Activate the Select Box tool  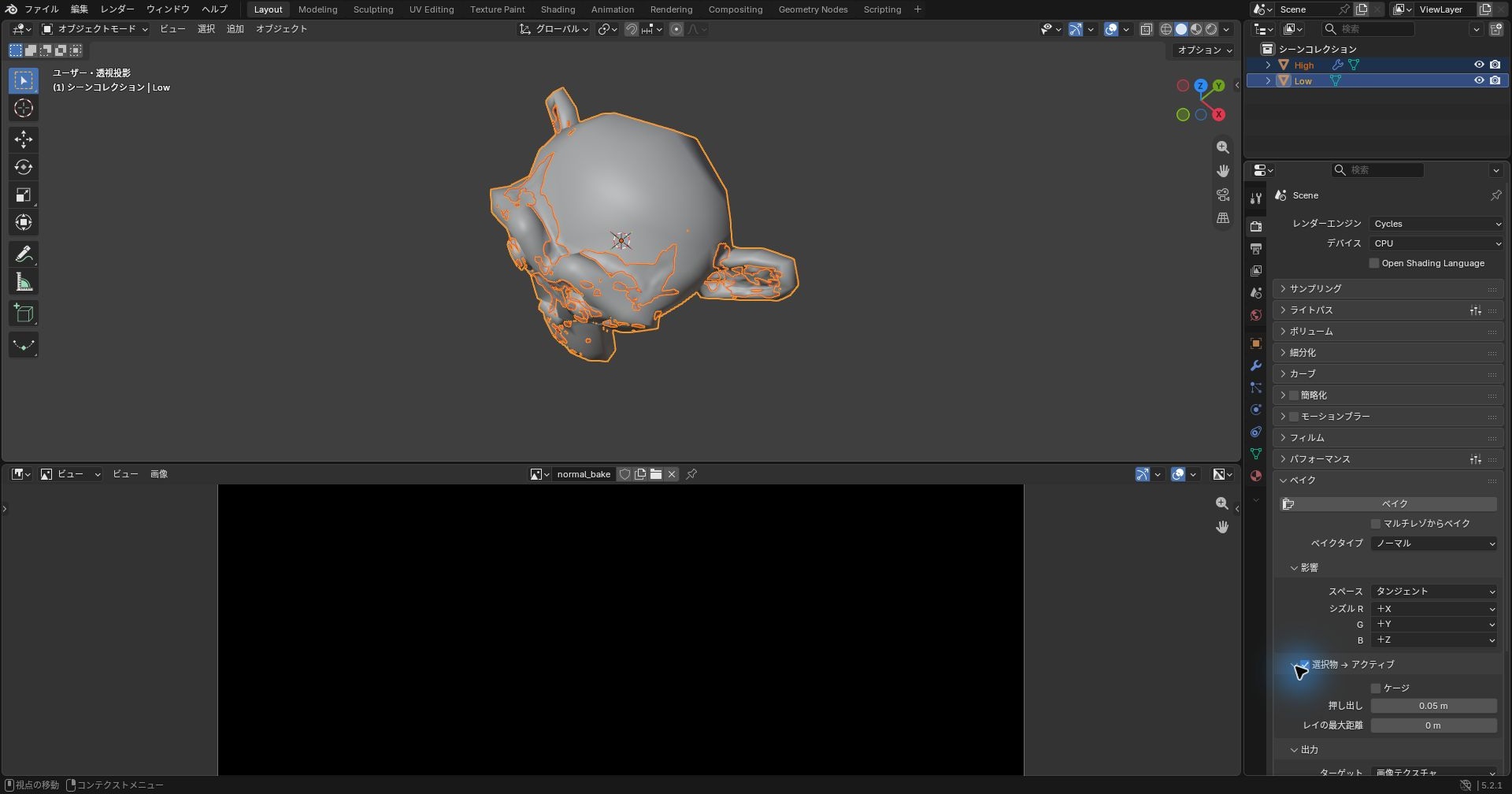[24, 80]
